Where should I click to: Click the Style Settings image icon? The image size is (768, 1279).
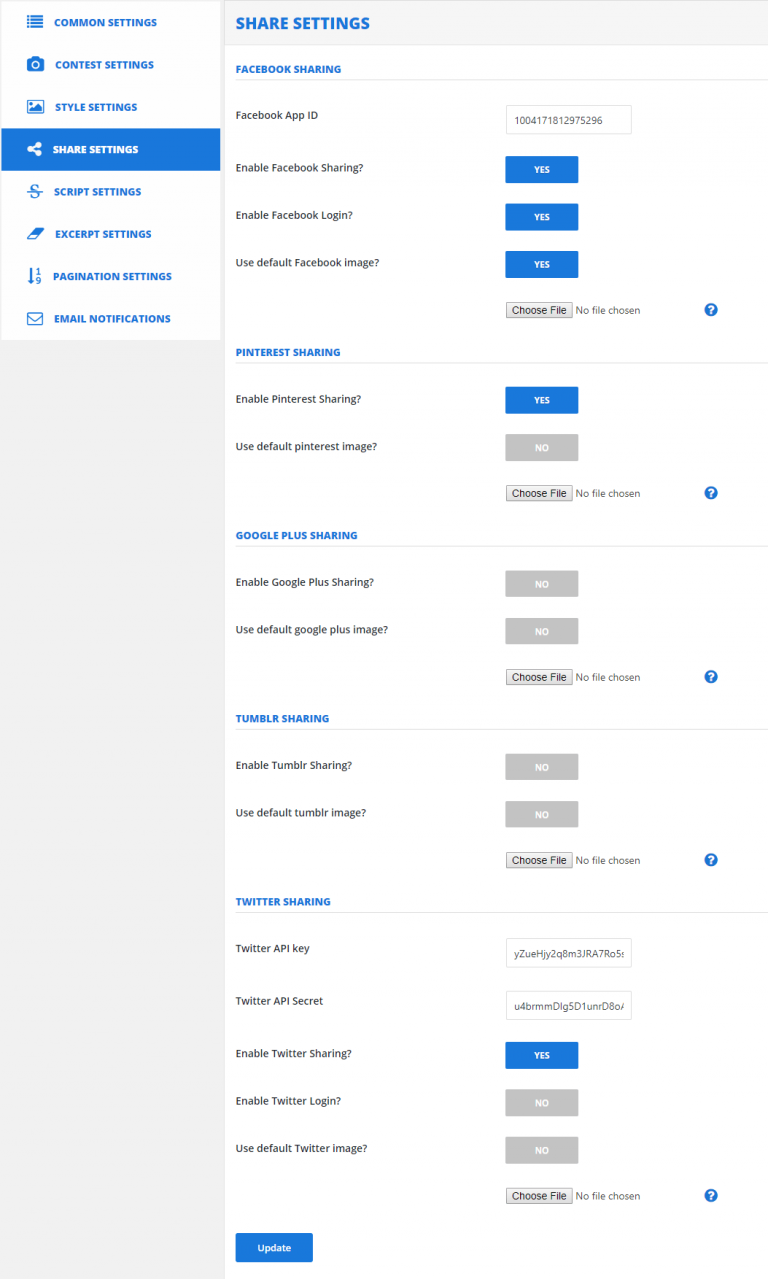(x=35, y=107)
